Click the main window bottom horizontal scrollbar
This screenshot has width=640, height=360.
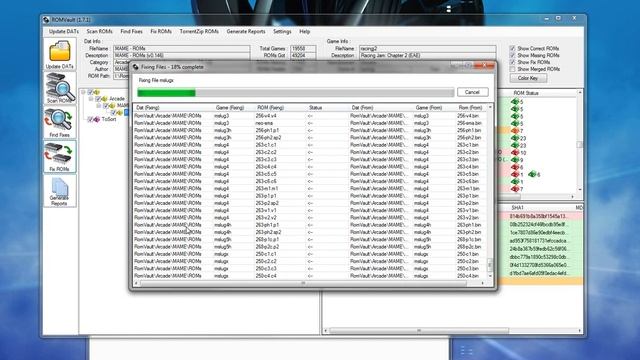(419, 331)
